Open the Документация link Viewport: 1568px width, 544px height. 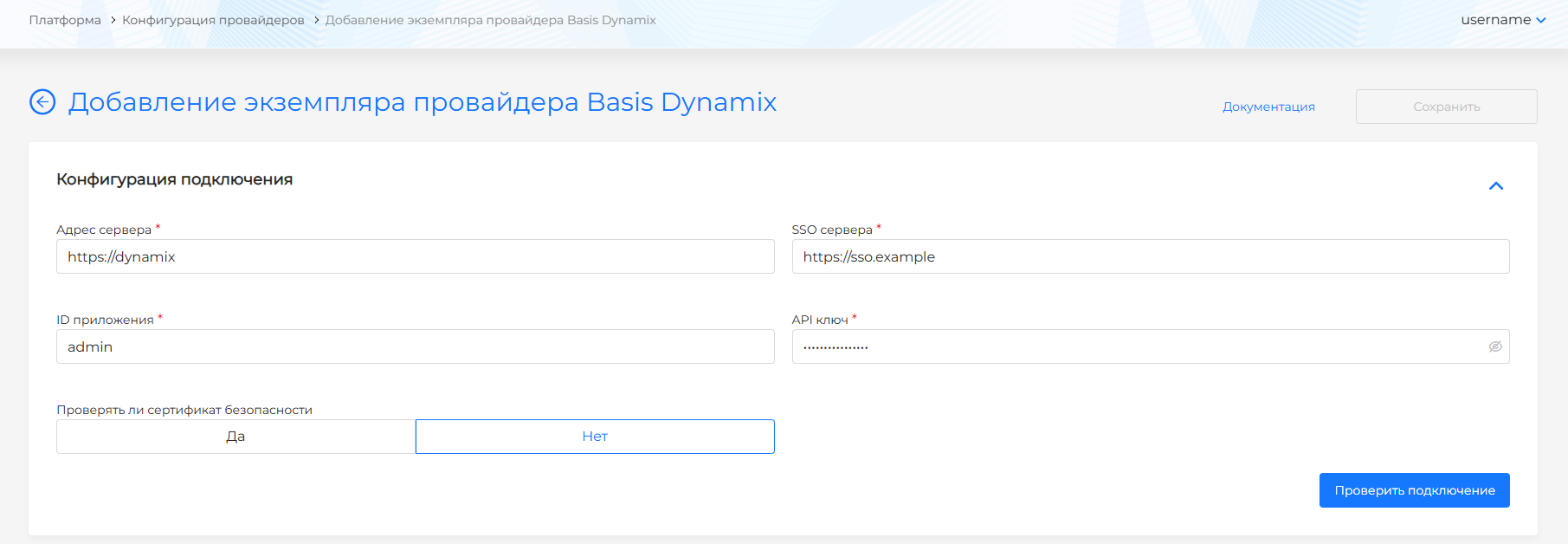1268,107
